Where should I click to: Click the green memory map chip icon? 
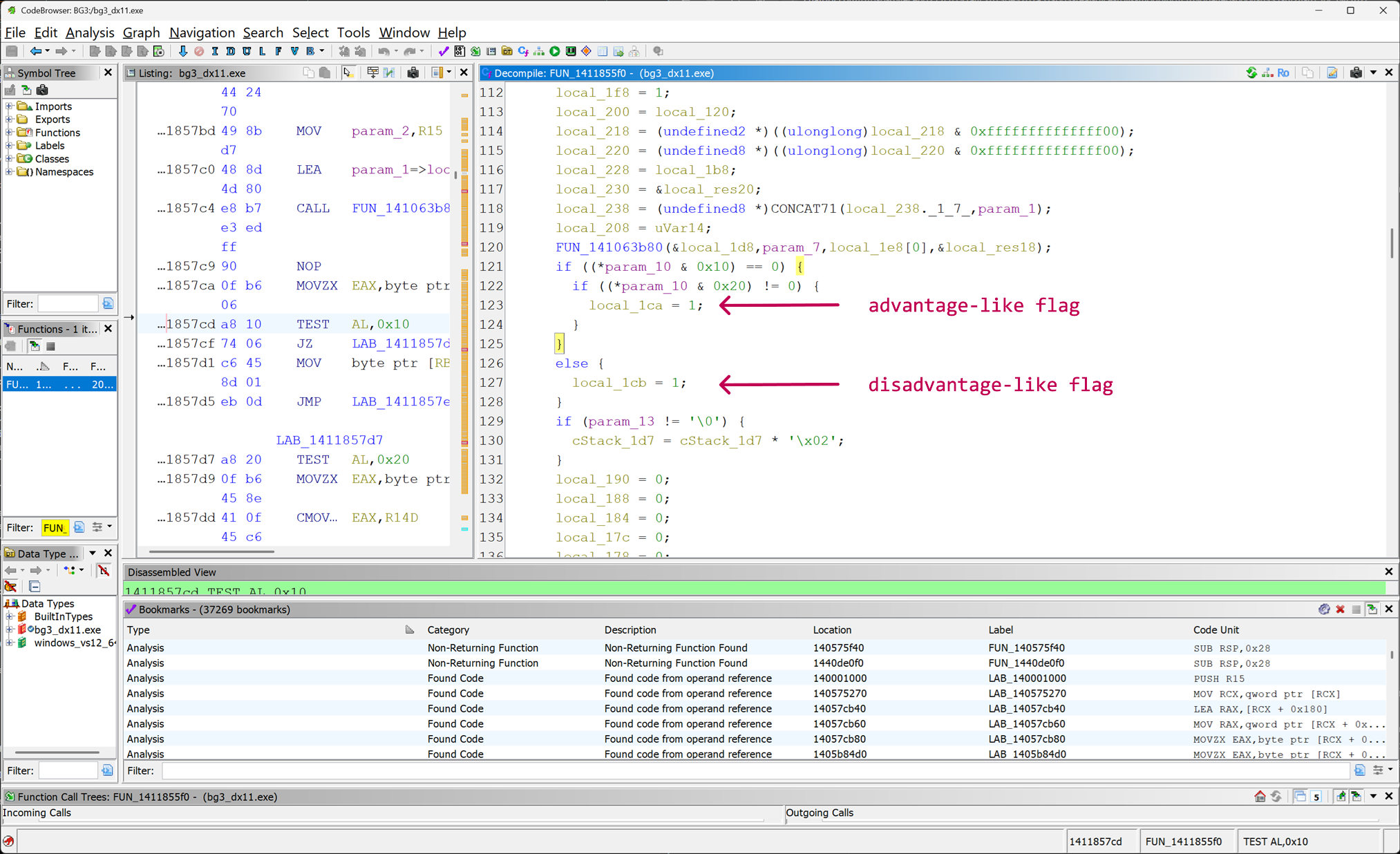coord(571,51)
